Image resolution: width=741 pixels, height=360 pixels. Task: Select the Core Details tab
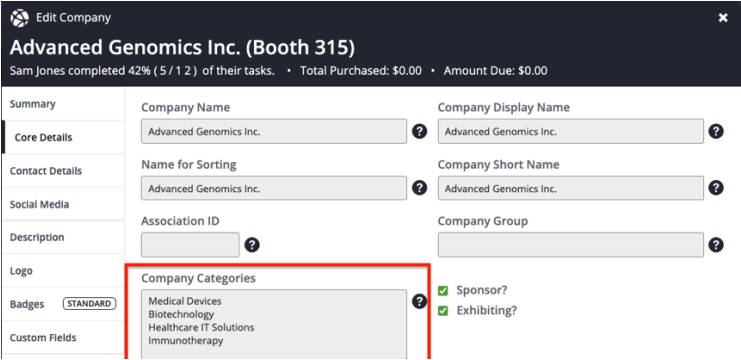click(x=63, y=137)
